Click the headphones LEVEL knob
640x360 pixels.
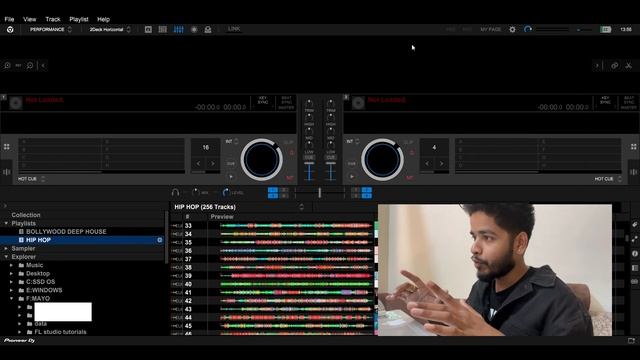tap(226, 192)
